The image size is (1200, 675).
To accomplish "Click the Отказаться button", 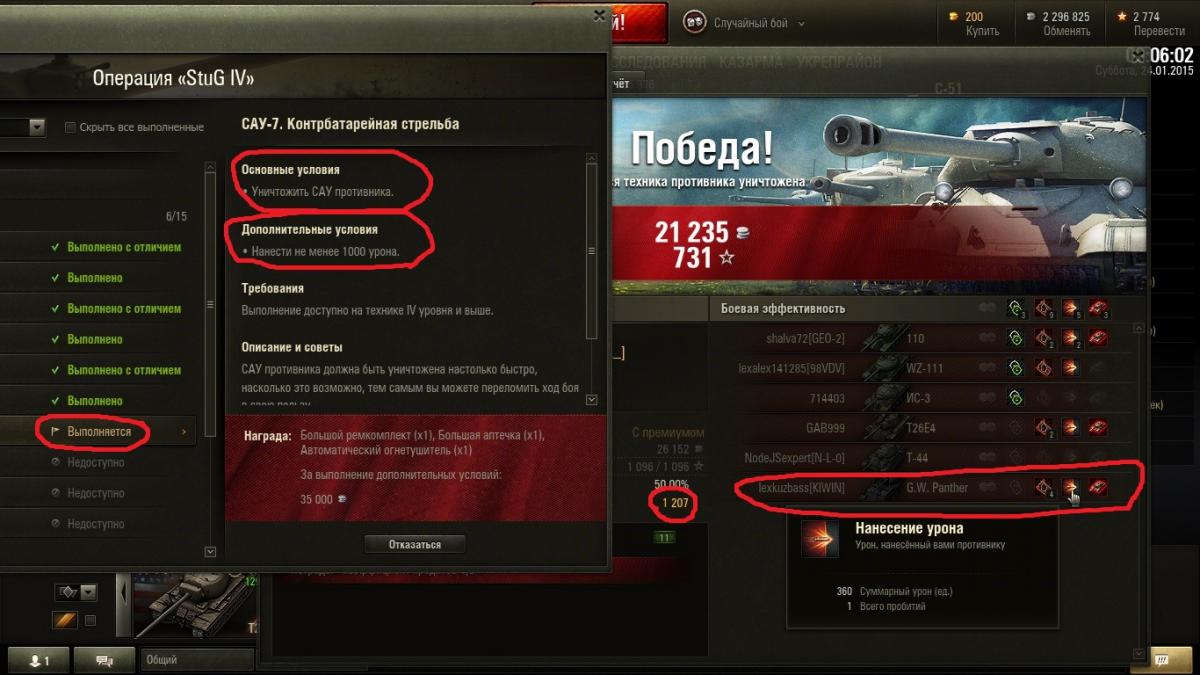I will [415, 545].
